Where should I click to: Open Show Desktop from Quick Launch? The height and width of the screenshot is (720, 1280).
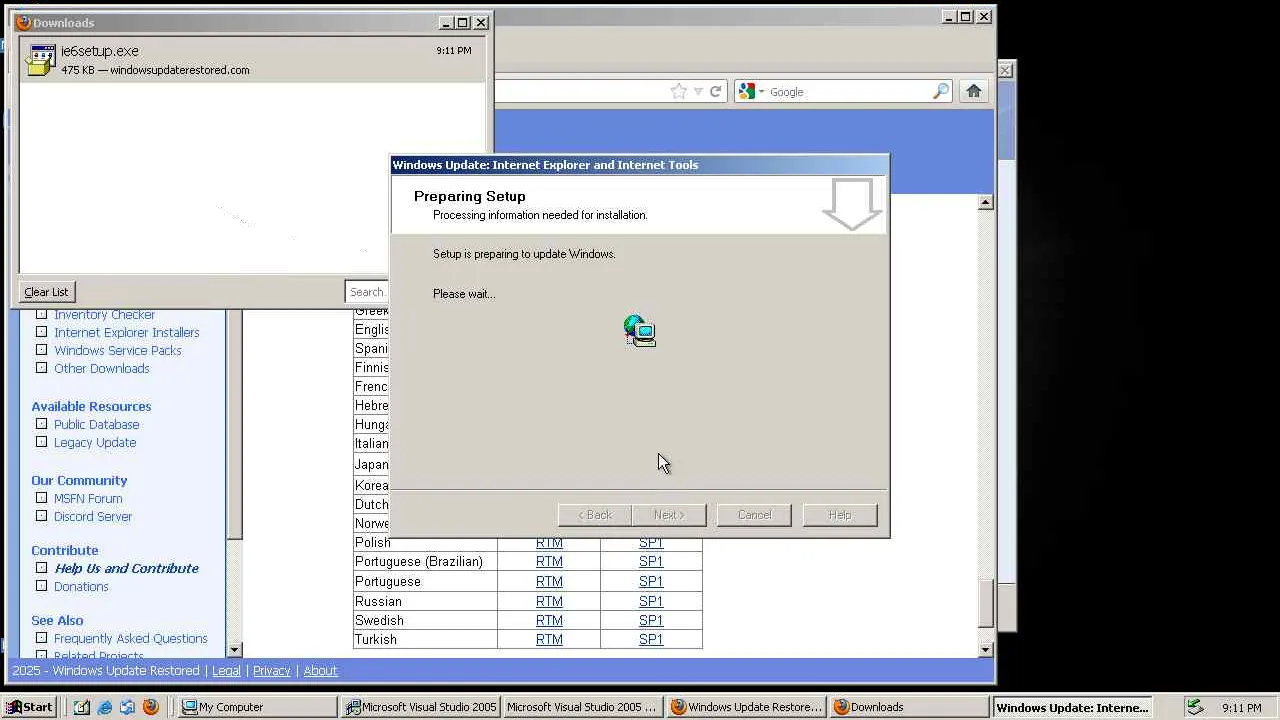(x=82, y=707)
